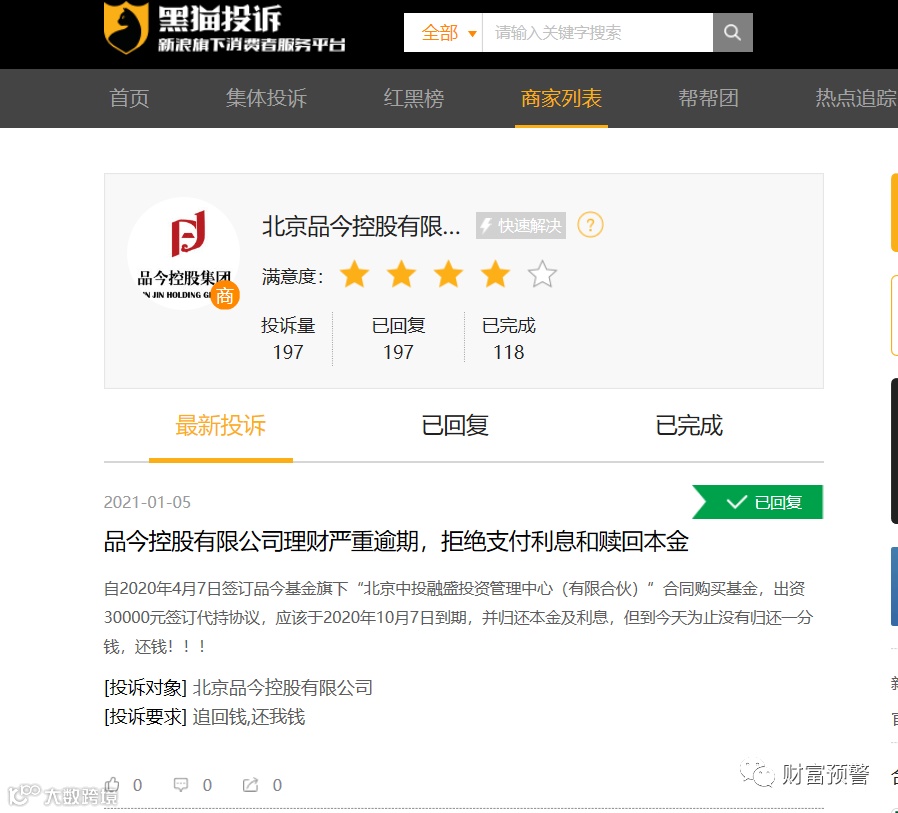Focus the 请输入关键字搜索 search field
The image size is (898, 813).
point(597,33)
